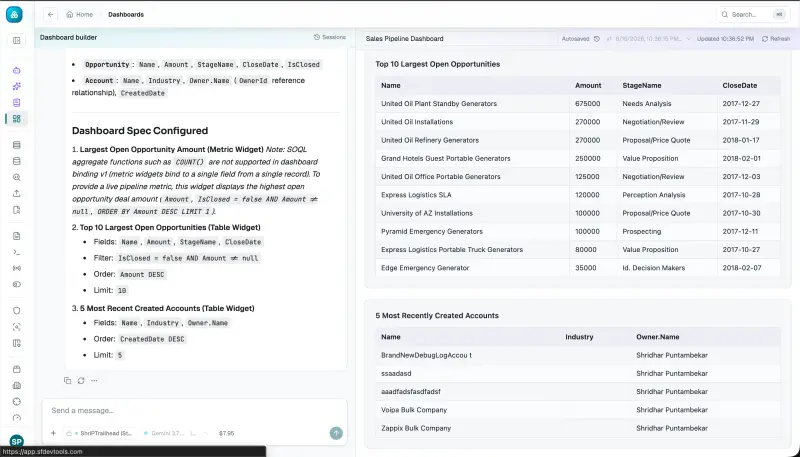Click the app logo at top left
The width and height of the screenshot is (800, 457).
pos(14,15)
